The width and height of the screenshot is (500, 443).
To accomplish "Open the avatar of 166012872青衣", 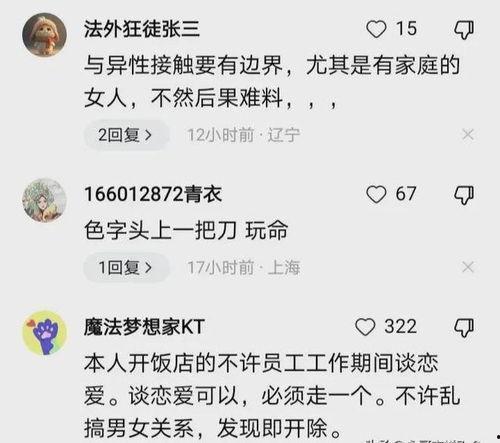I will tap(44, 200).
